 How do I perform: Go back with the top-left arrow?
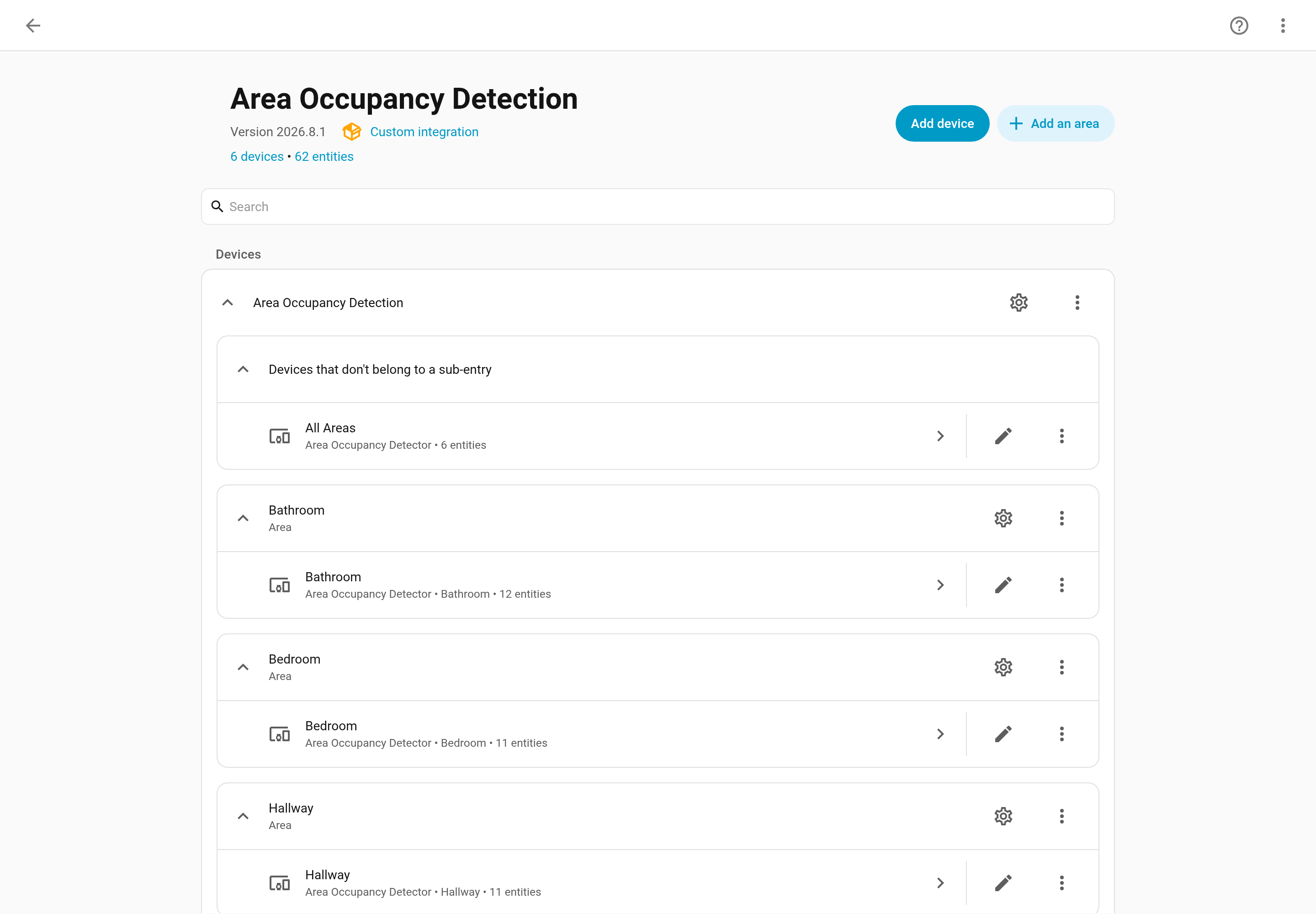(33, 25)
